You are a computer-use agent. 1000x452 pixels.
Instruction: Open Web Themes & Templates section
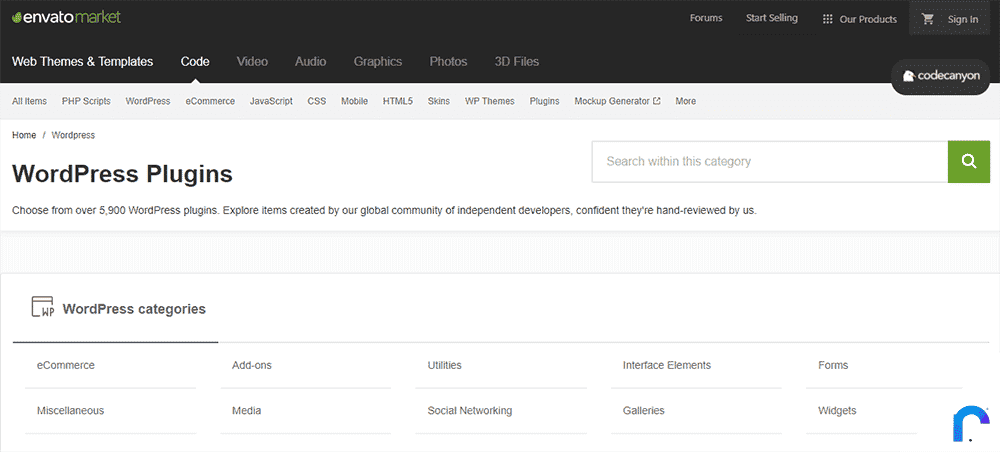(x=82, y=62)
